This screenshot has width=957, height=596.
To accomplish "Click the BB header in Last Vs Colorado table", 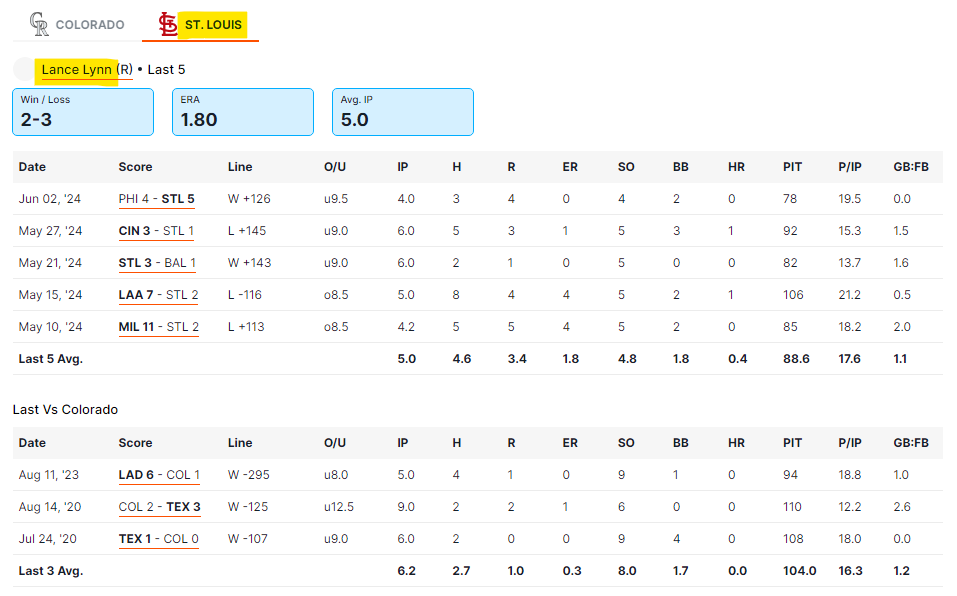I will (681, 443).
